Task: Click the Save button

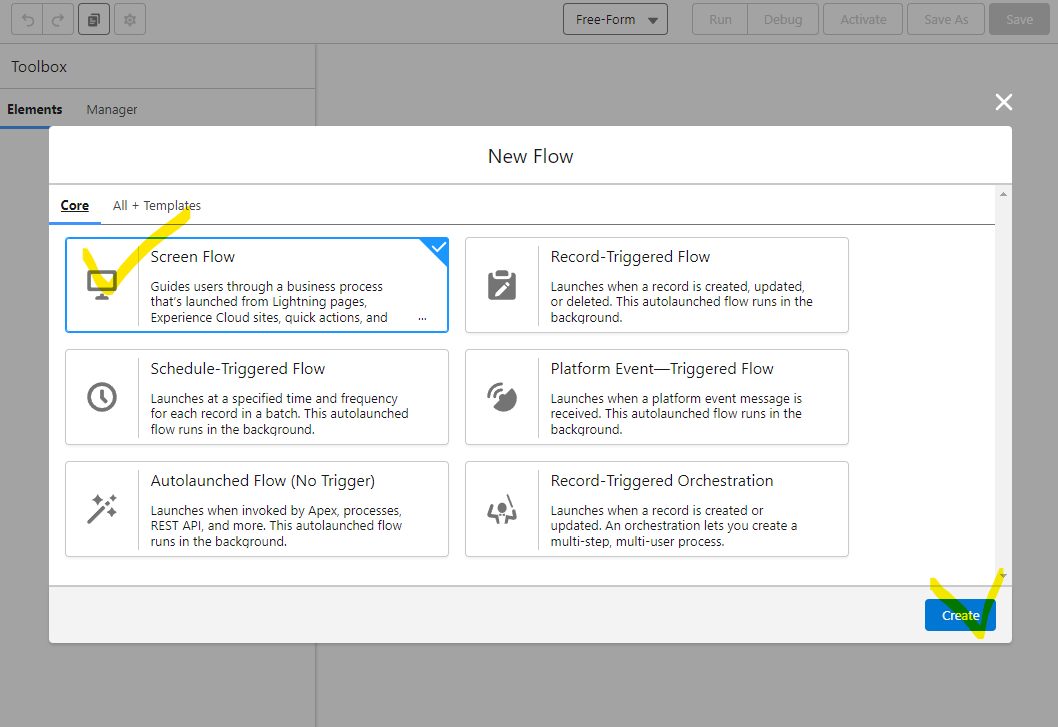Action: [1019, 20]
